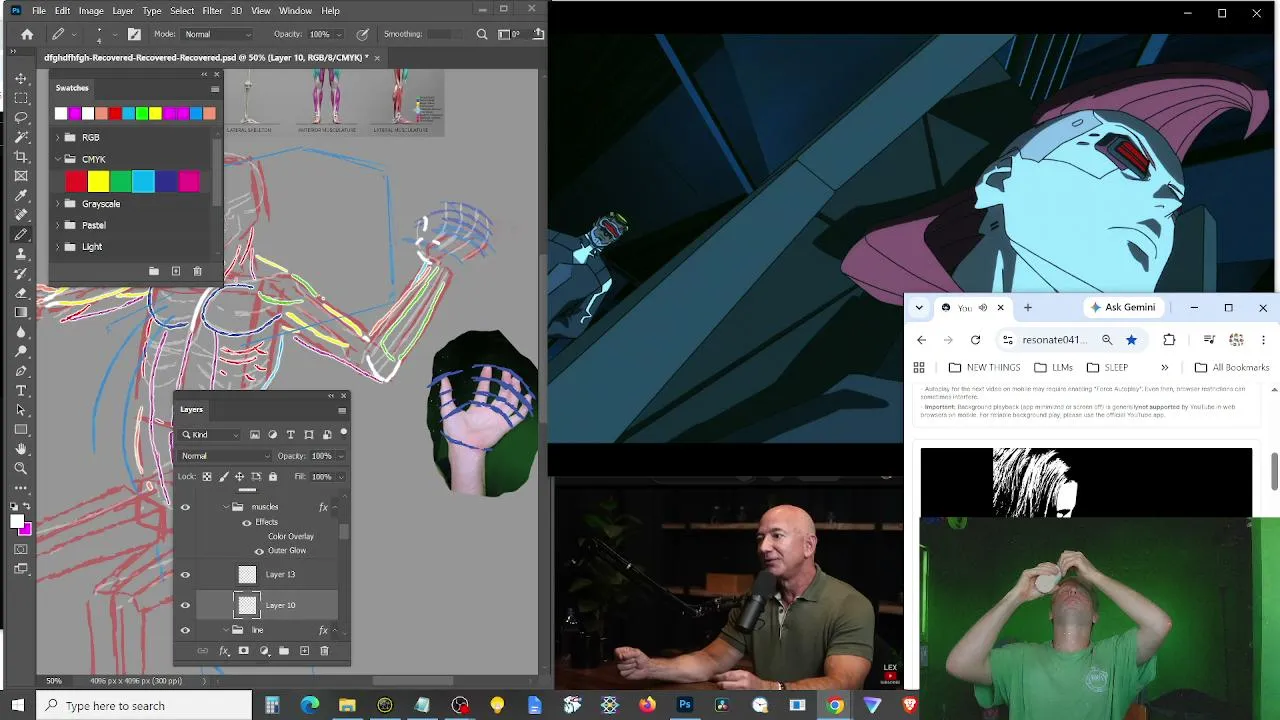The image size is (1280, 720).
Task: Toggle lock all in the Layers panel
Action: (x=273, y=477)
